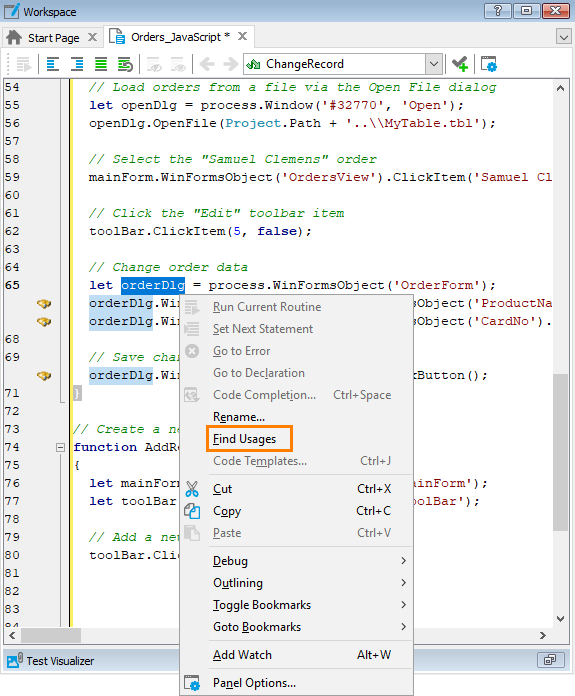Viewport: 575px width, 696px height.
Task: Close the Orders_JavaScript tab
Action: click(x=242, y=36)
